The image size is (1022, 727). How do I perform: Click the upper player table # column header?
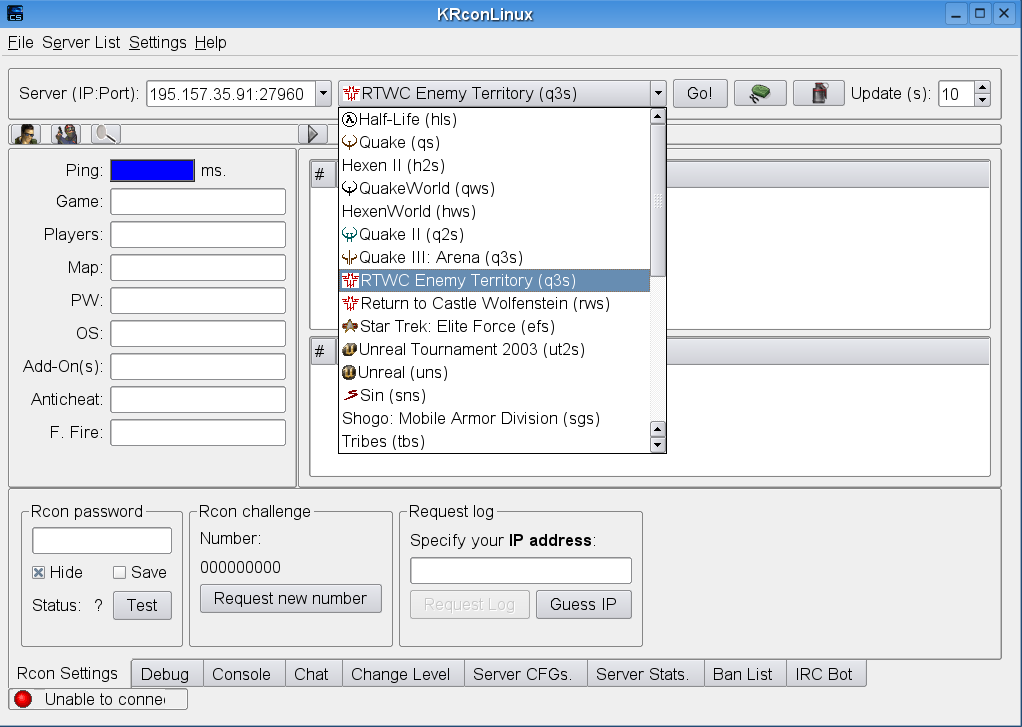coord(322,174)
